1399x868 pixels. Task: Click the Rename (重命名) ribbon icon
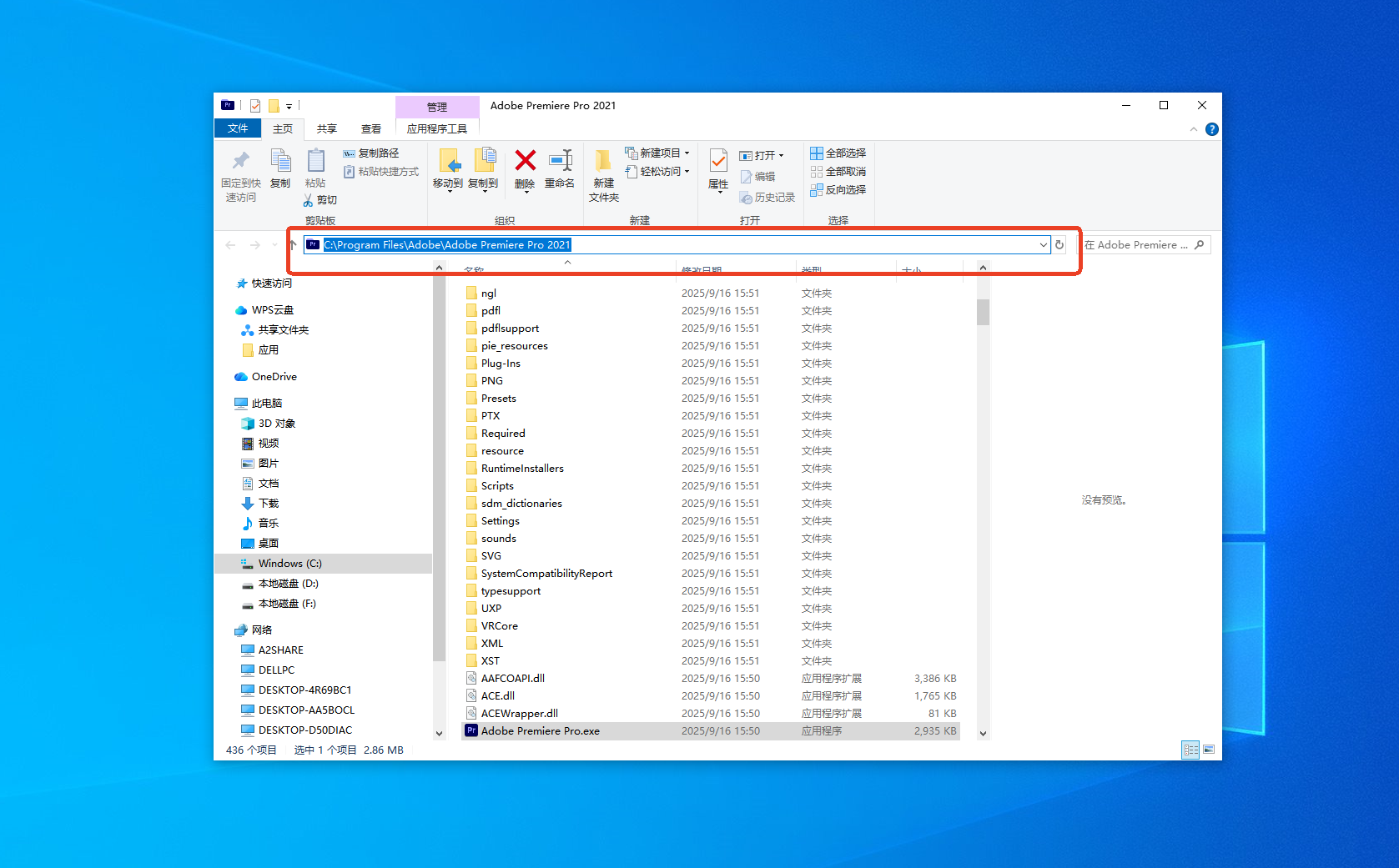coord(560,161)
